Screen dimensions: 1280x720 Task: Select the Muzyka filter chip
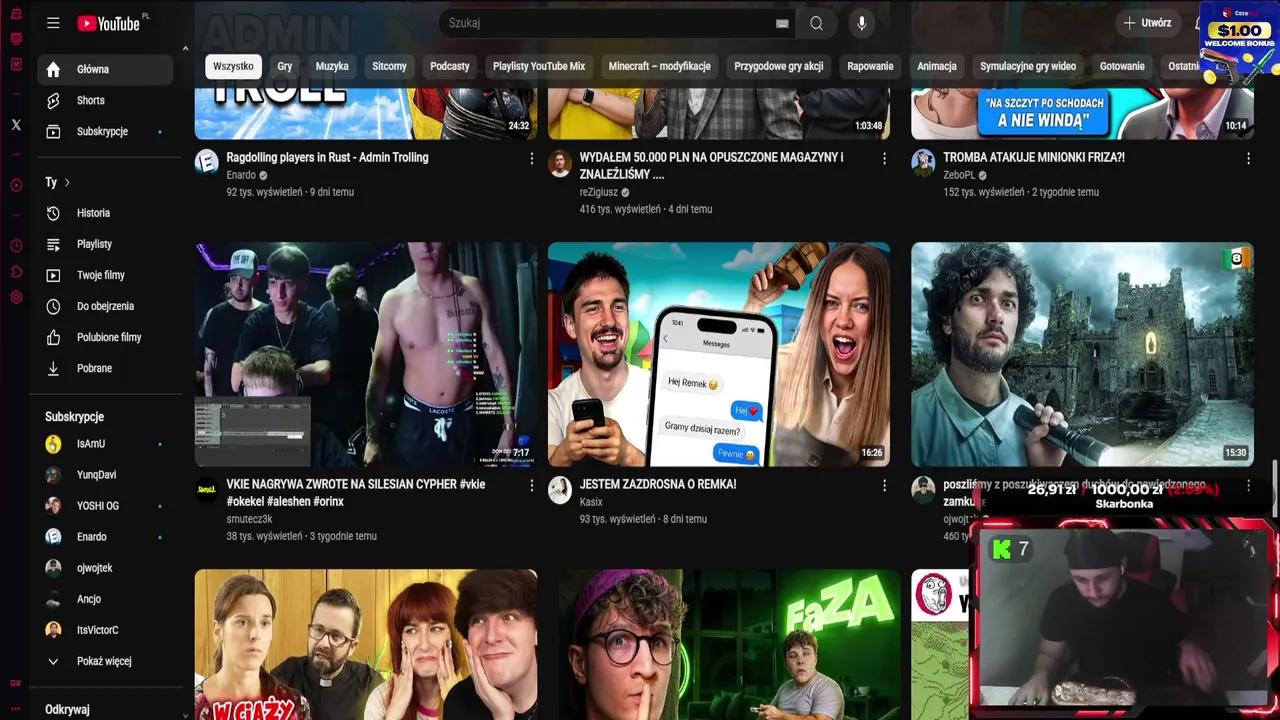click(x=332, y=66)
